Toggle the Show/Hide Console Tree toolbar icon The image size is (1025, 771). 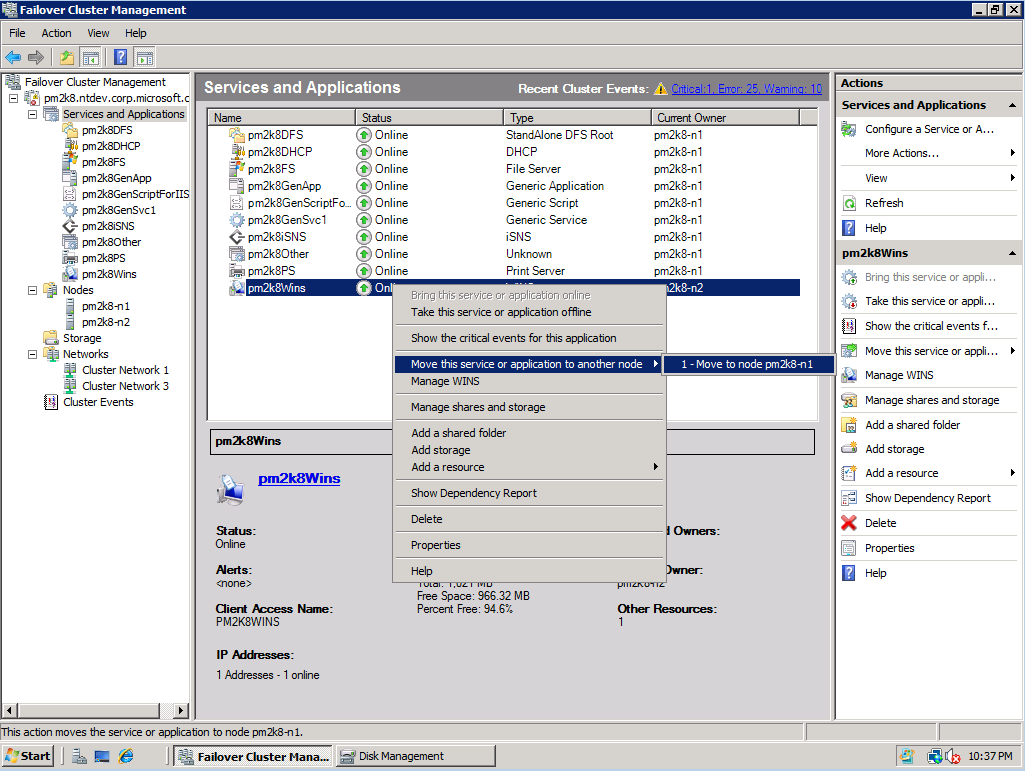[90, 57]
